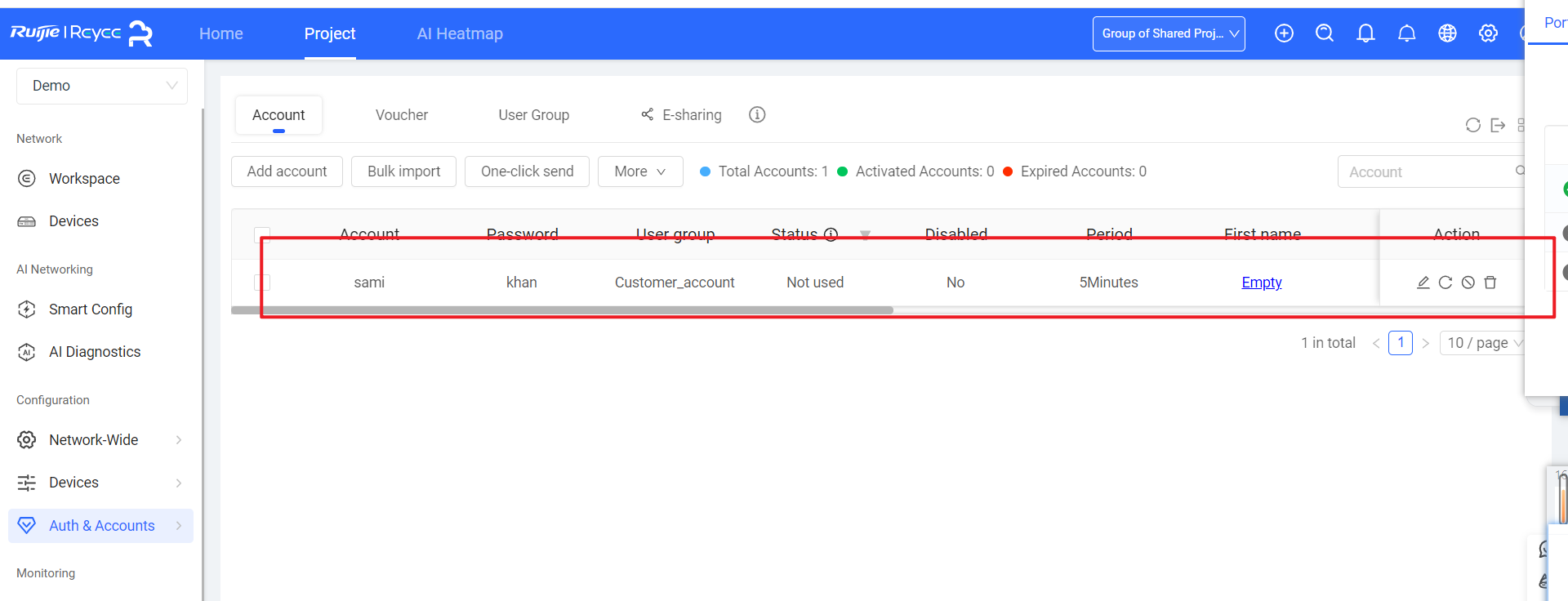Screen dimensions: 1568x601
Task: Click the reset icon in sami's row
Action: point(1445,283)
